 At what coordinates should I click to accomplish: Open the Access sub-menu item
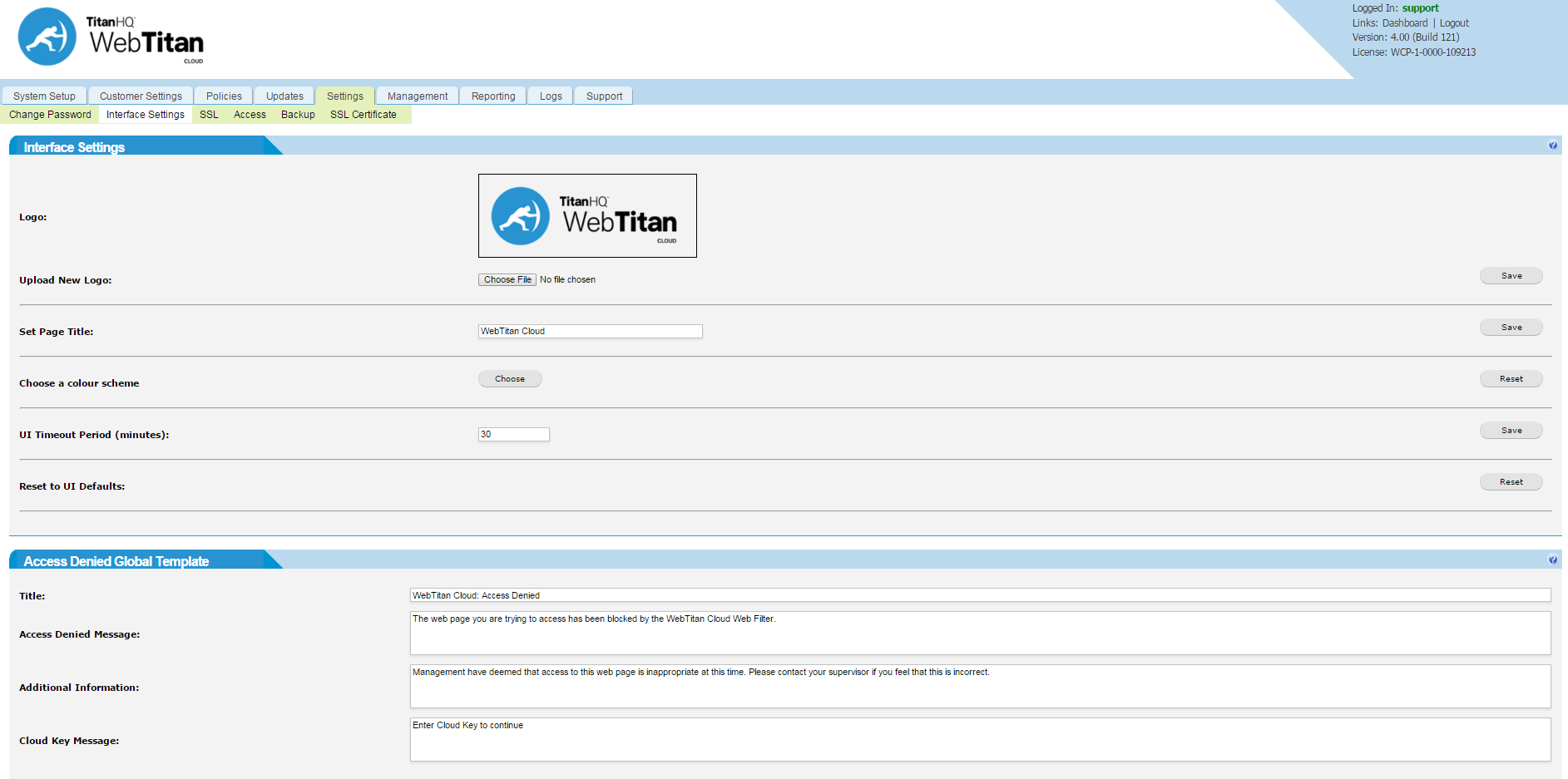[250, 115]
